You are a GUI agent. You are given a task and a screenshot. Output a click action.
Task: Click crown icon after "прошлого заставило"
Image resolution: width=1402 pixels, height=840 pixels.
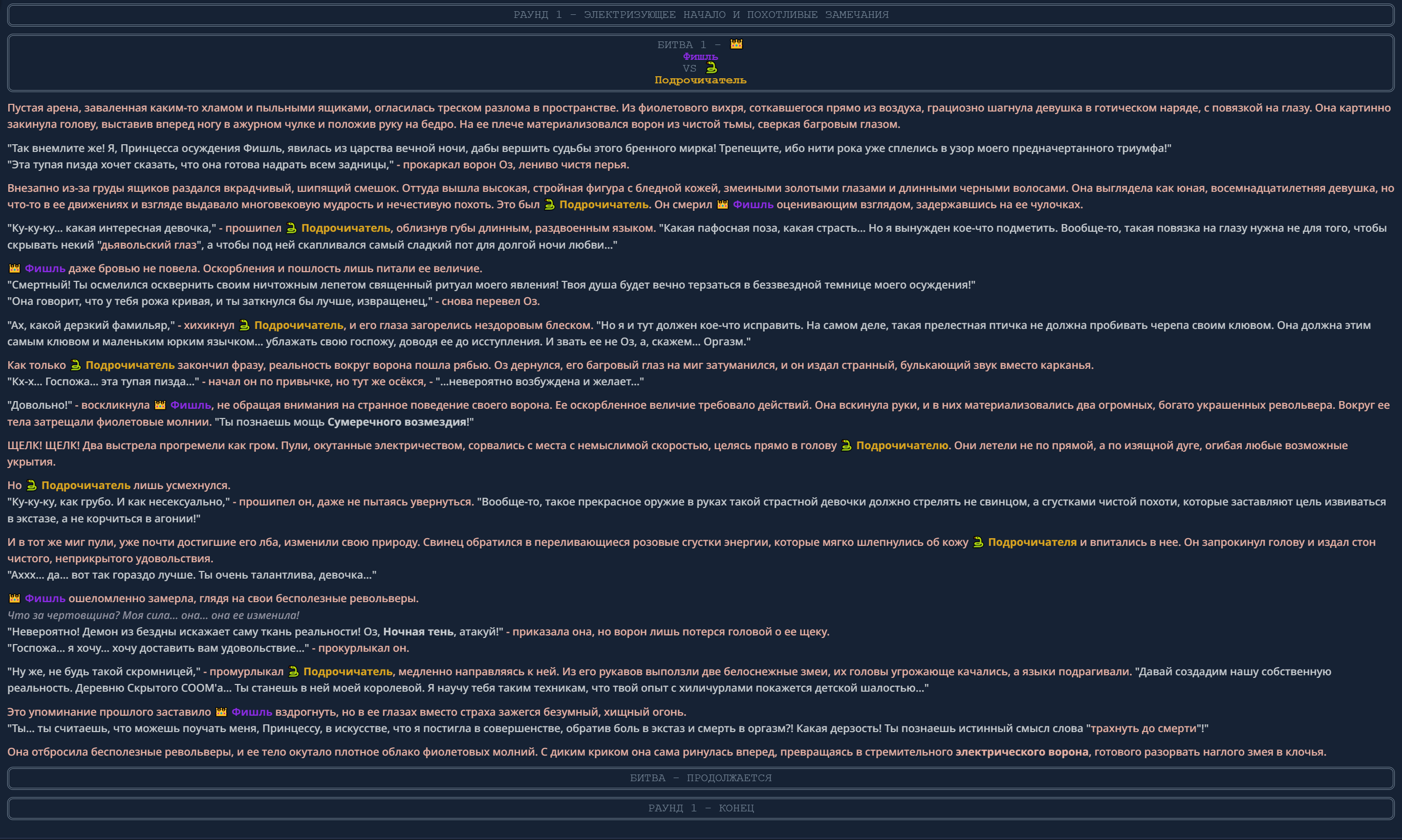click(221, 712)
